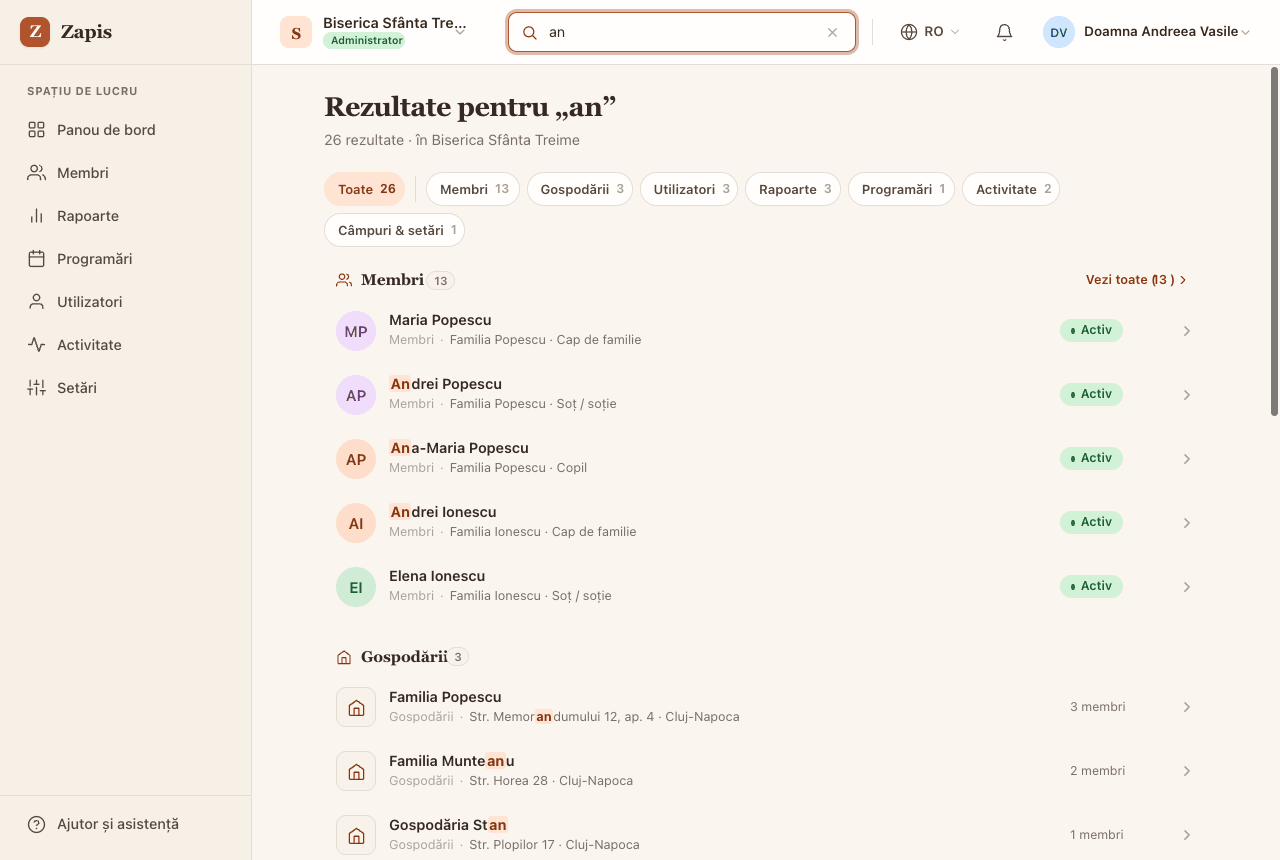The width and height of the screenshot is (1280, 860).
Task: Focus the search field containing "an"
Action: coord(682,32)
